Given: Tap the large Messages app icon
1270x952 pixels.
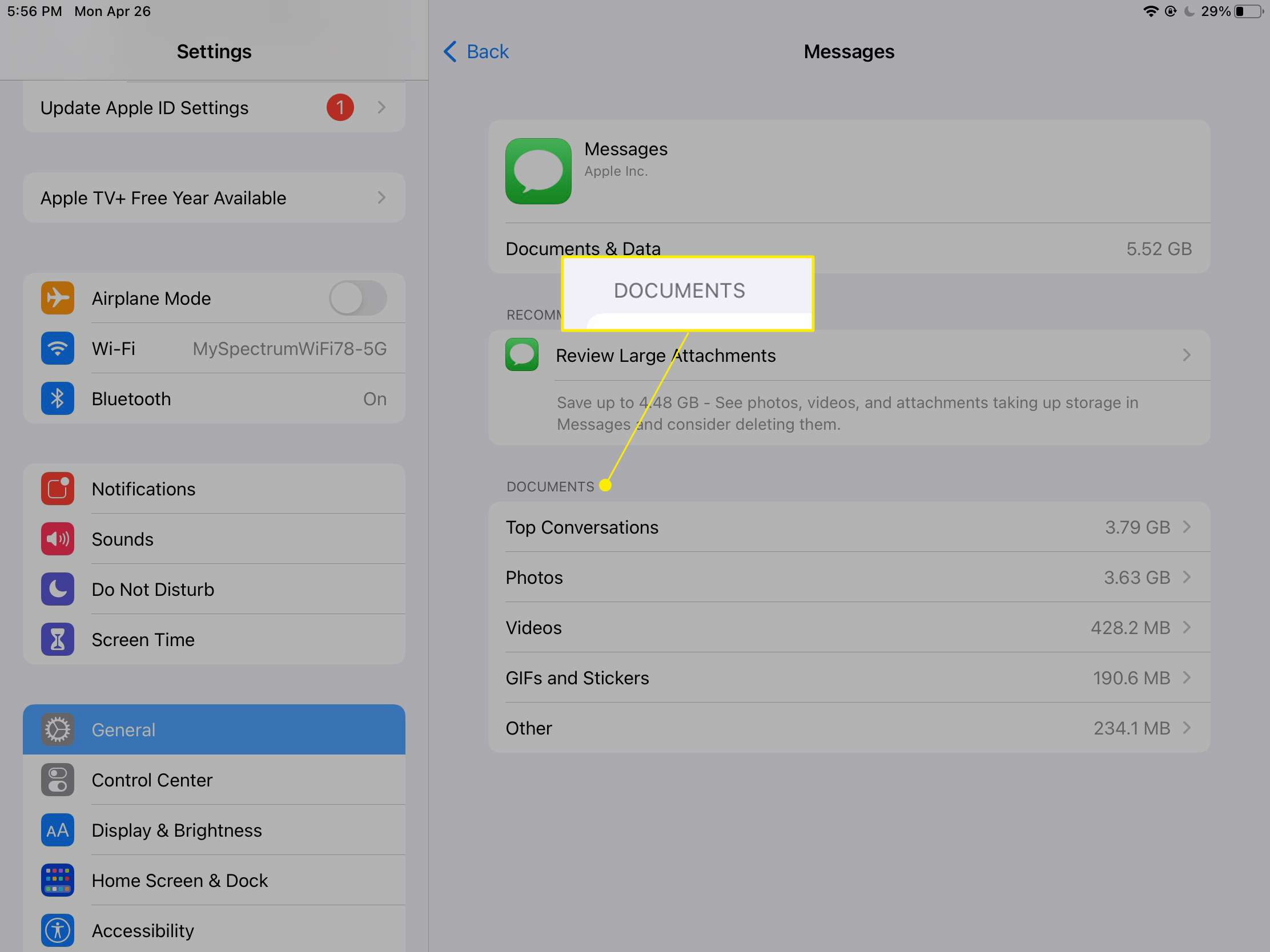Looking at the screenshot, I should (538, 171).
